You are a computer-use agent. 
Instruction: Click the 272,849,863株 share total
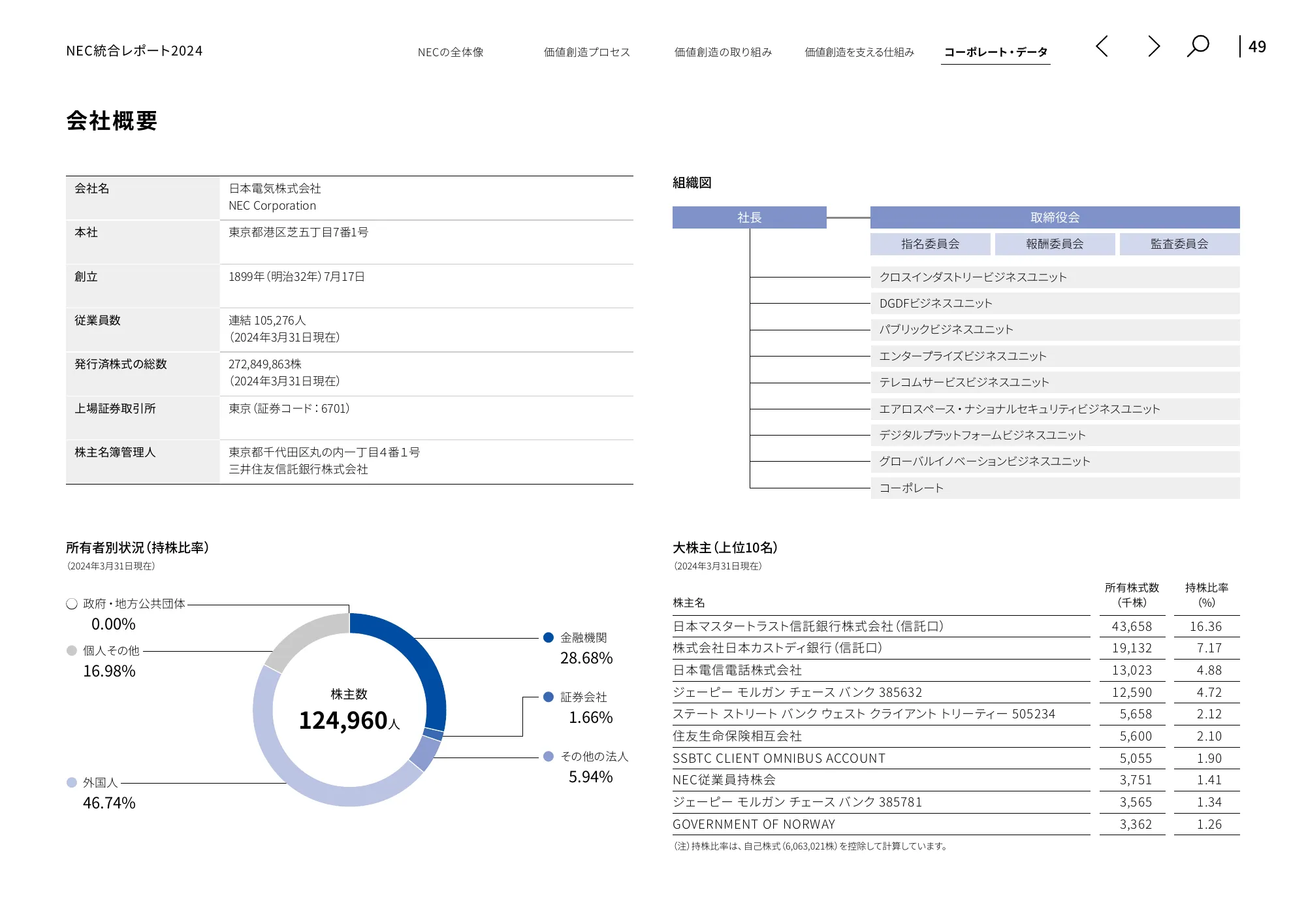tap(265, 364)
